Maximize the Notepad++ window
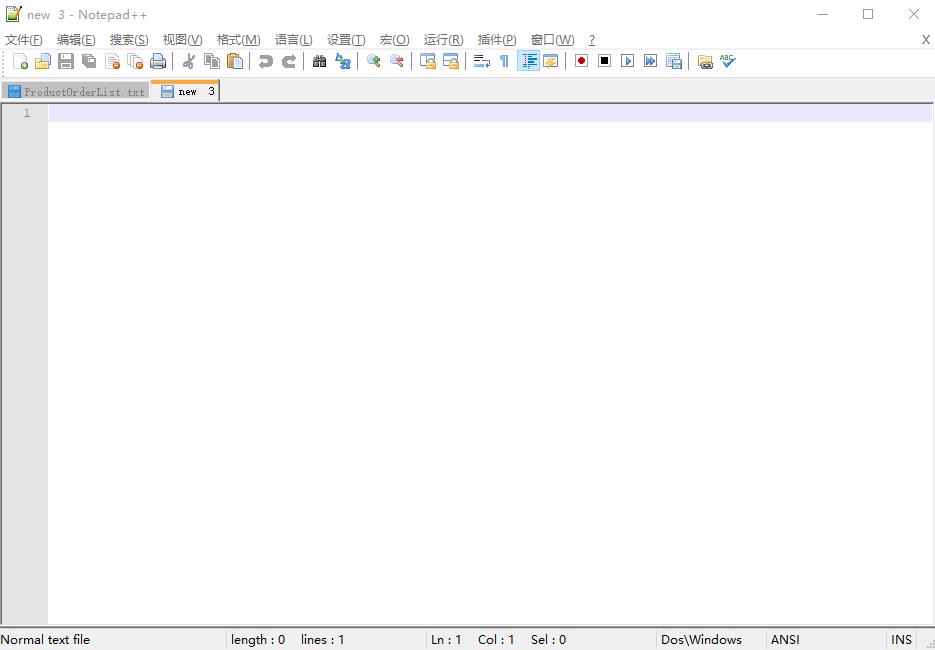Image resolution: width=935 pixels, height=650 pixels. [x=868, y=14]
